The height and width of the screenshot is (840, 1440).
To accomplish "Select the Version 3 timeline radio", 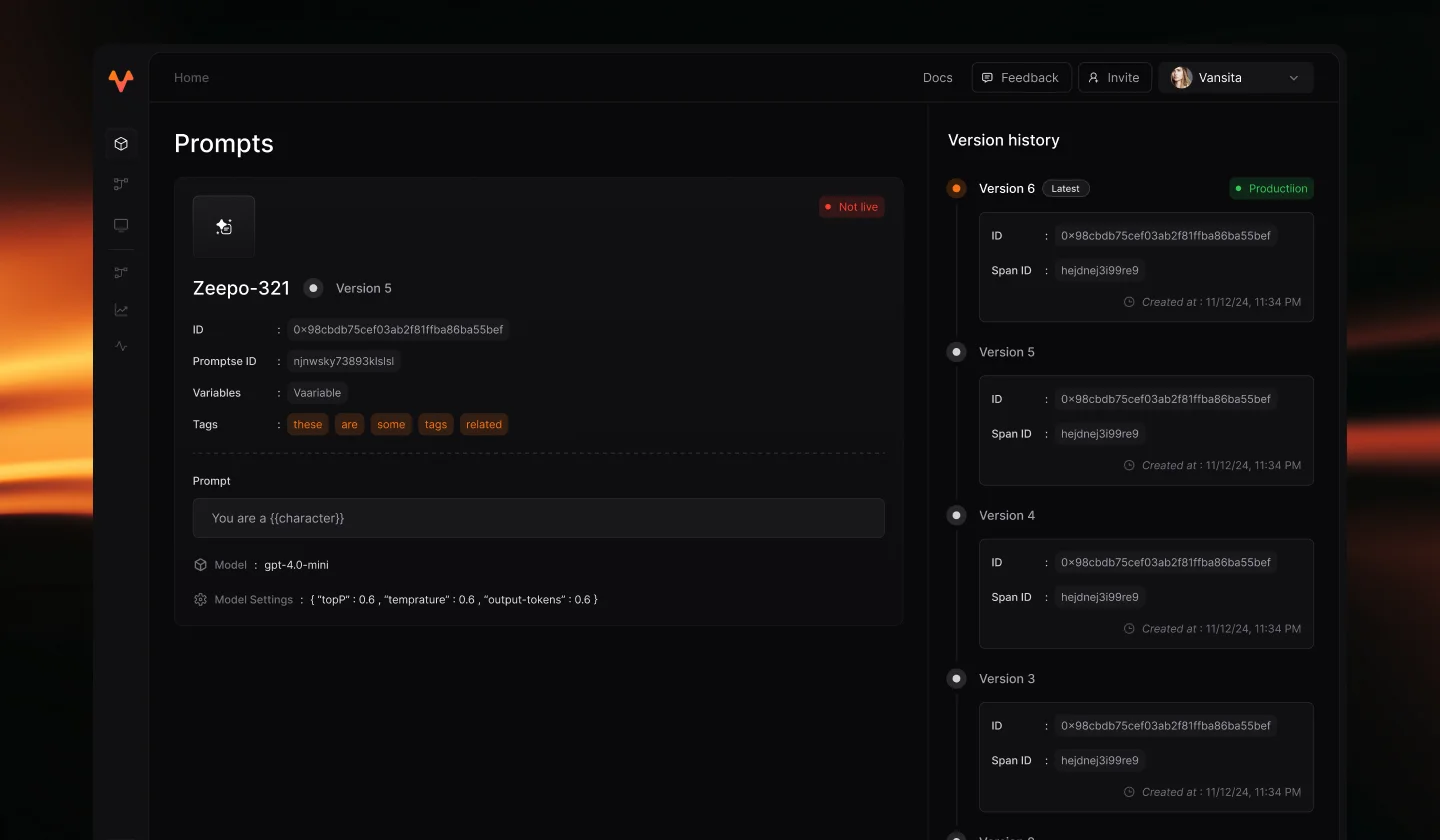I will [x=957, y=679].
